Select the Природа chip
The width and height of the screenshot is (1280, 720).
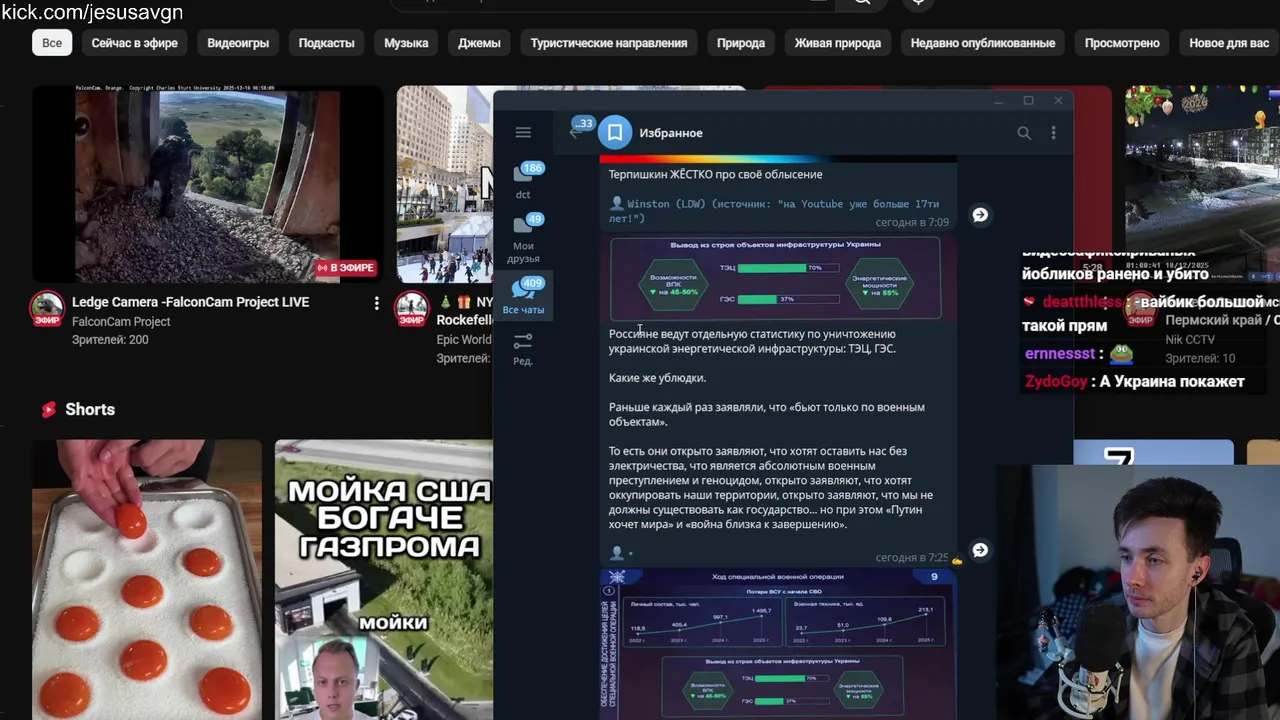741,43
